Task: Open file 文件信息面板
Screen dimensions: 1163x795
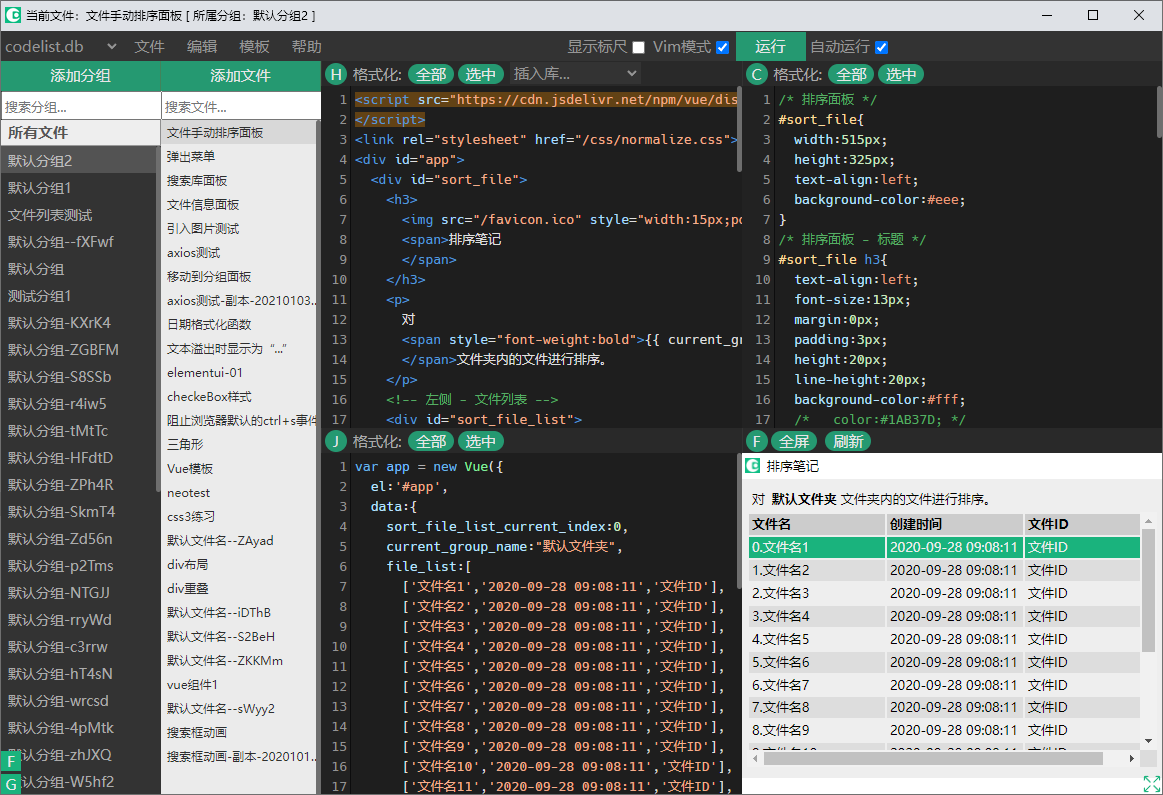Action: [239, 205]
